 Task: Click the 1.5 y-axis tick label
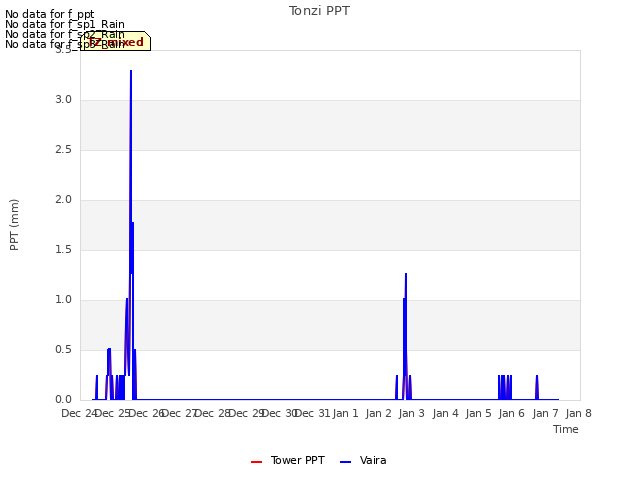click(x=63, y=249)
